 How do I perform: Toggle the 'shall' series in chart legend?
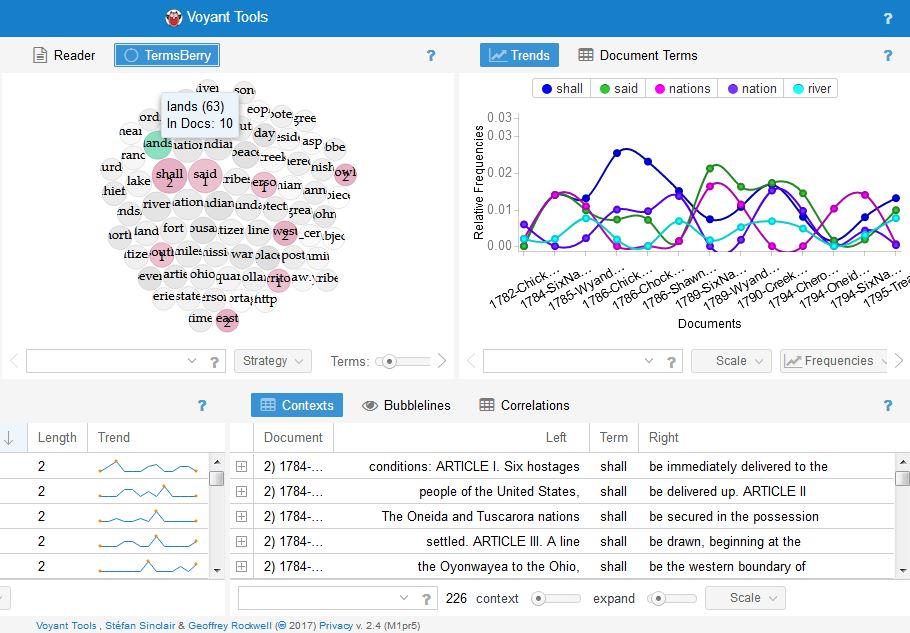coord(561,89)
